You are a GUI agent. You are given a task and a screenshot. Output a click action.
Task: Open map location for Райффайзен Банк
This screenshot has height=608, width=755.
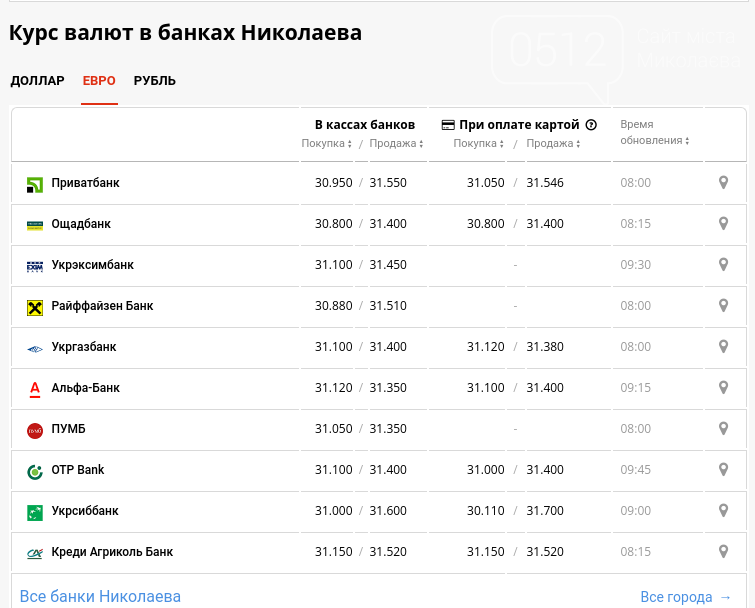click(x=723, y=306)
